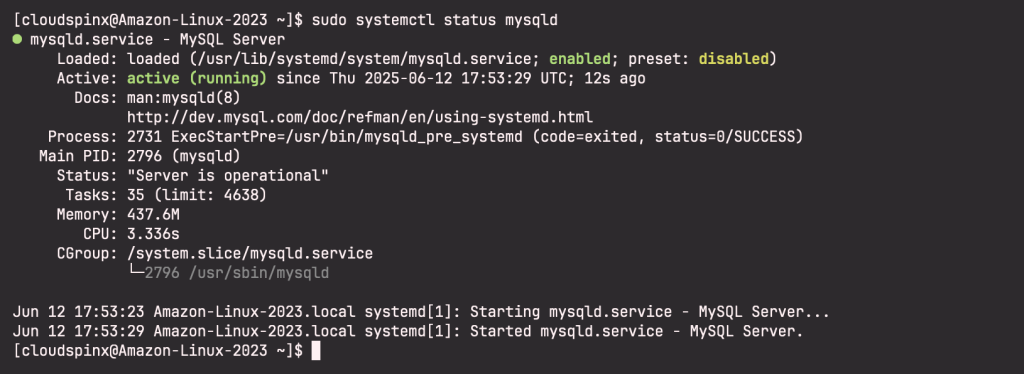The image size is (1024, 374).
Task: Click the man:mysqld(8) docs reference
Action: (184, 98)
